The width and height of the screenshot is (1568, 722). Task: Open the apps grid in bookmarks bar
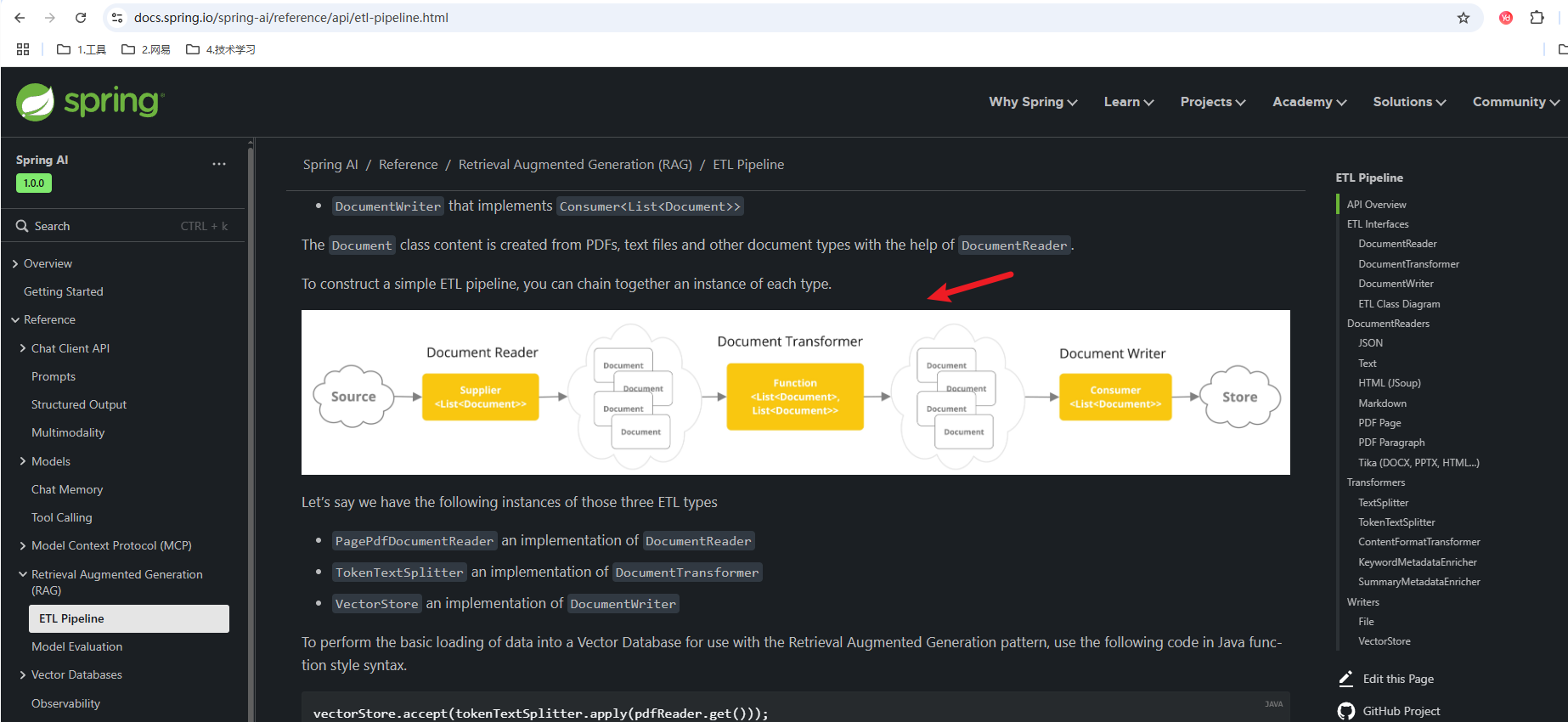tap(23, 49)
